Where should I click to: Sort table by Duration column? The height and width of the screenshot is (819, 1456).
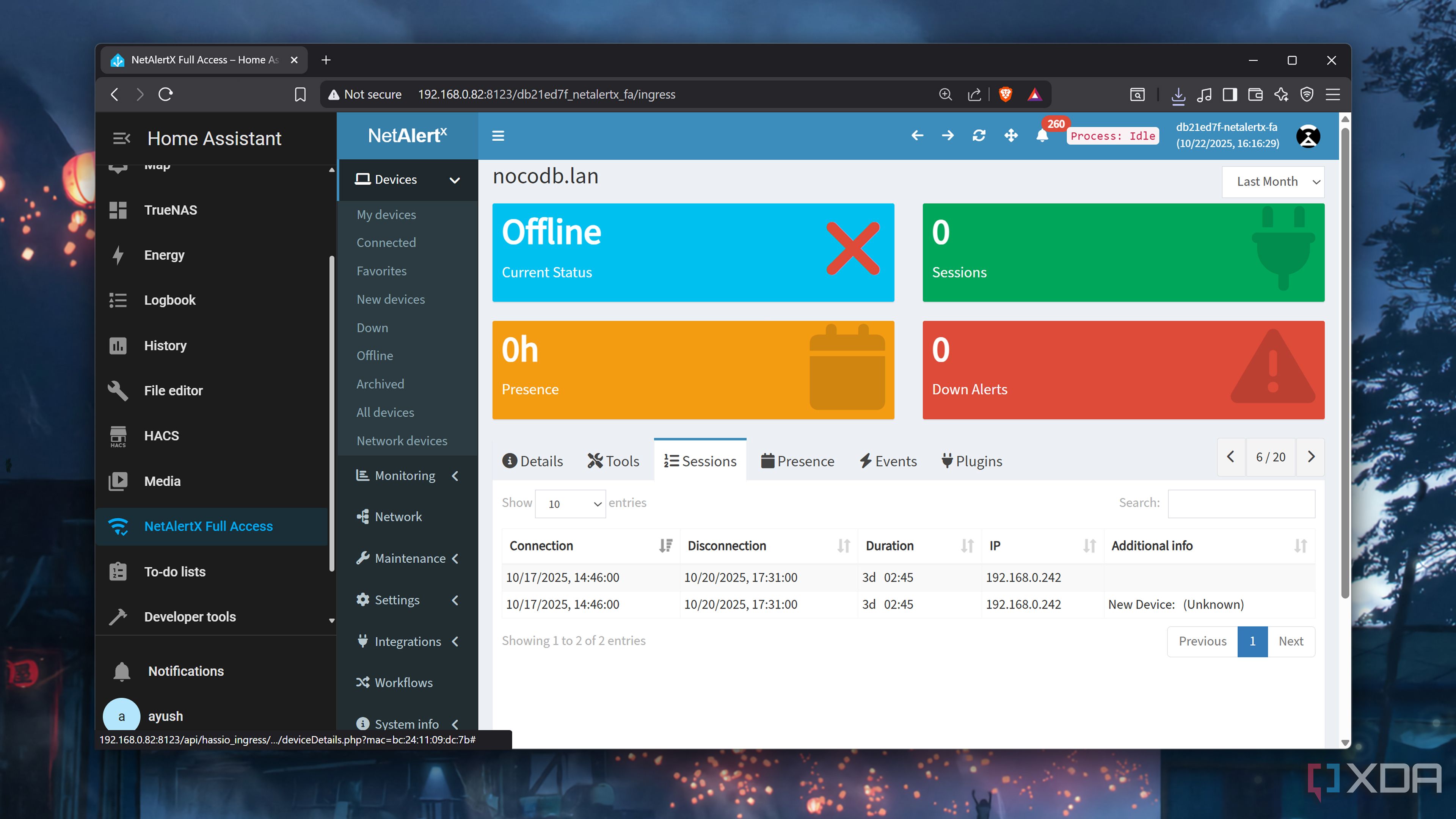coord(919,546)
